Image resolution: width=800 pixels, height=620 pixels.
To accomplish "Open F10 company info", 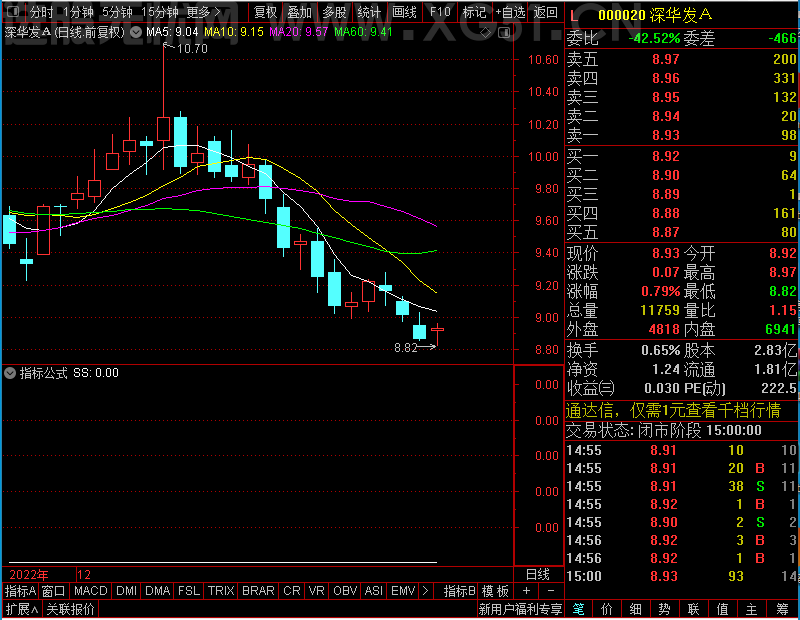I will point(440,12).
